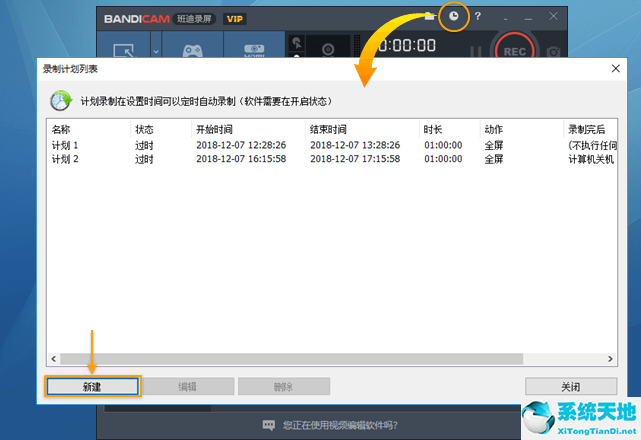Viewport: 641px width, 440px height.
Task: Open the video editing software prompt link
Action: pyautogui.click(x=340, y=425)
